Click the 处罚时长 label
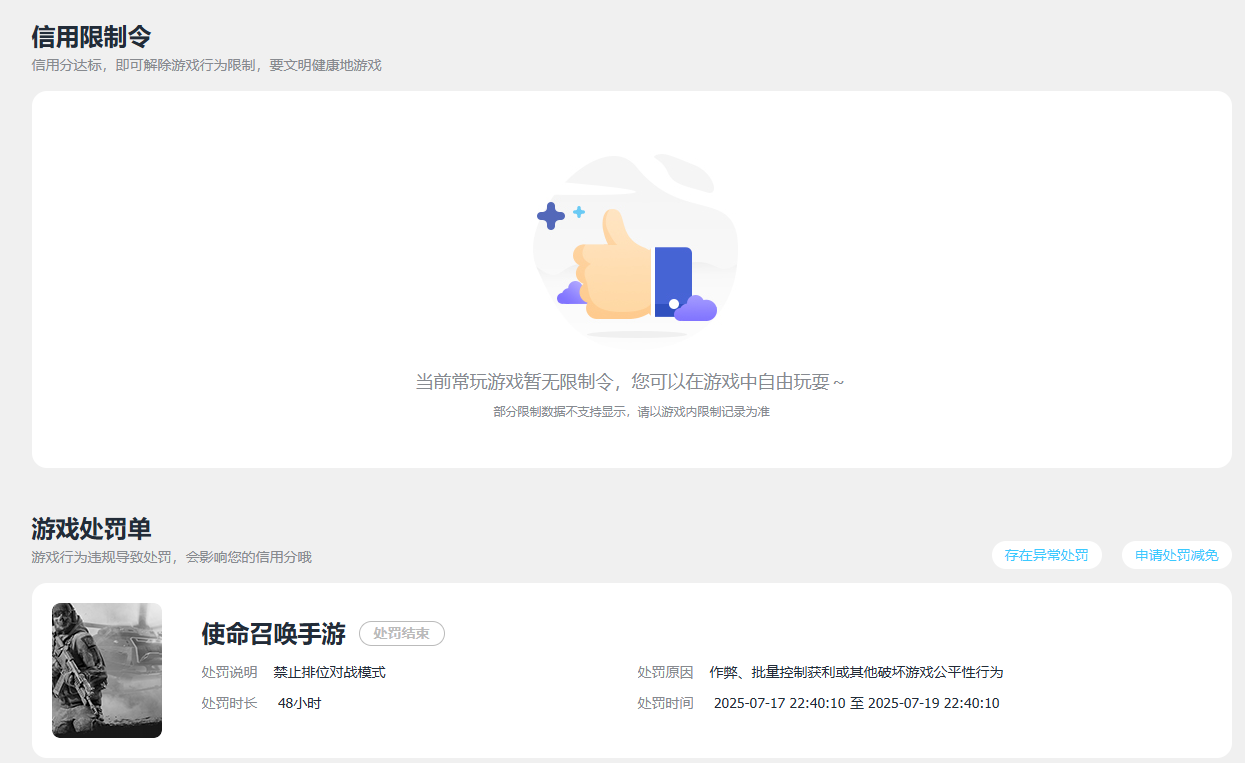This screenshot has height=763, width=1245. tap(229, 703)
